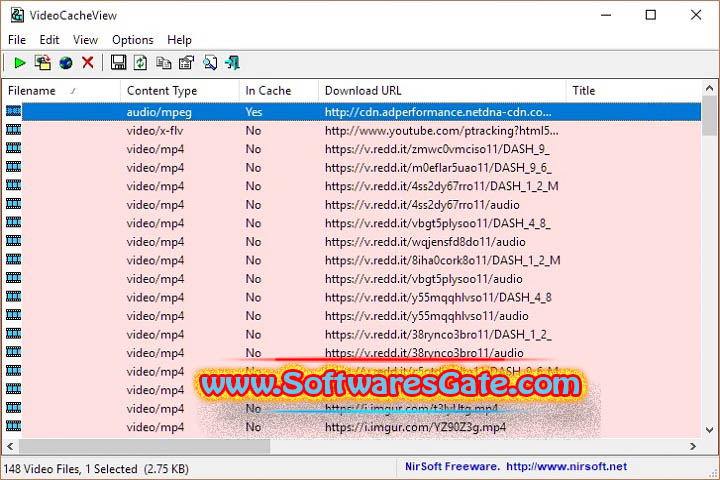
Task: Open the Edit menu
Action: click(x=49, y=40)
